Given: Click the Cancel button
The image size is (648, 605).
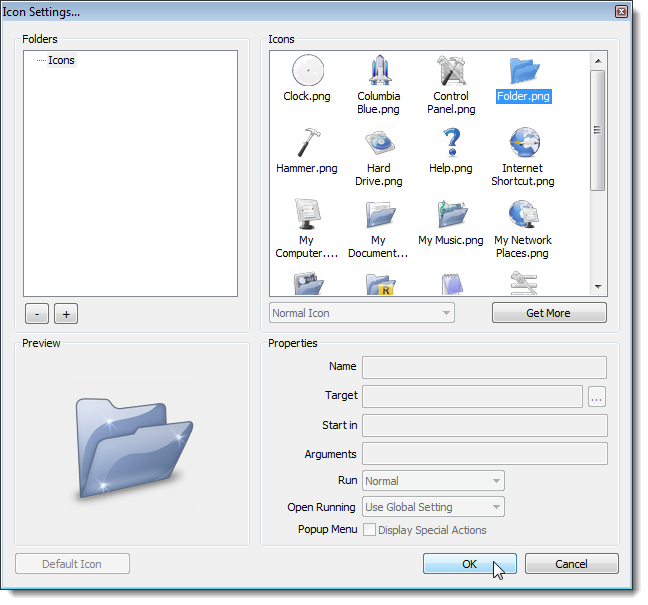Looking at the screenshot, I should [572, 564].
